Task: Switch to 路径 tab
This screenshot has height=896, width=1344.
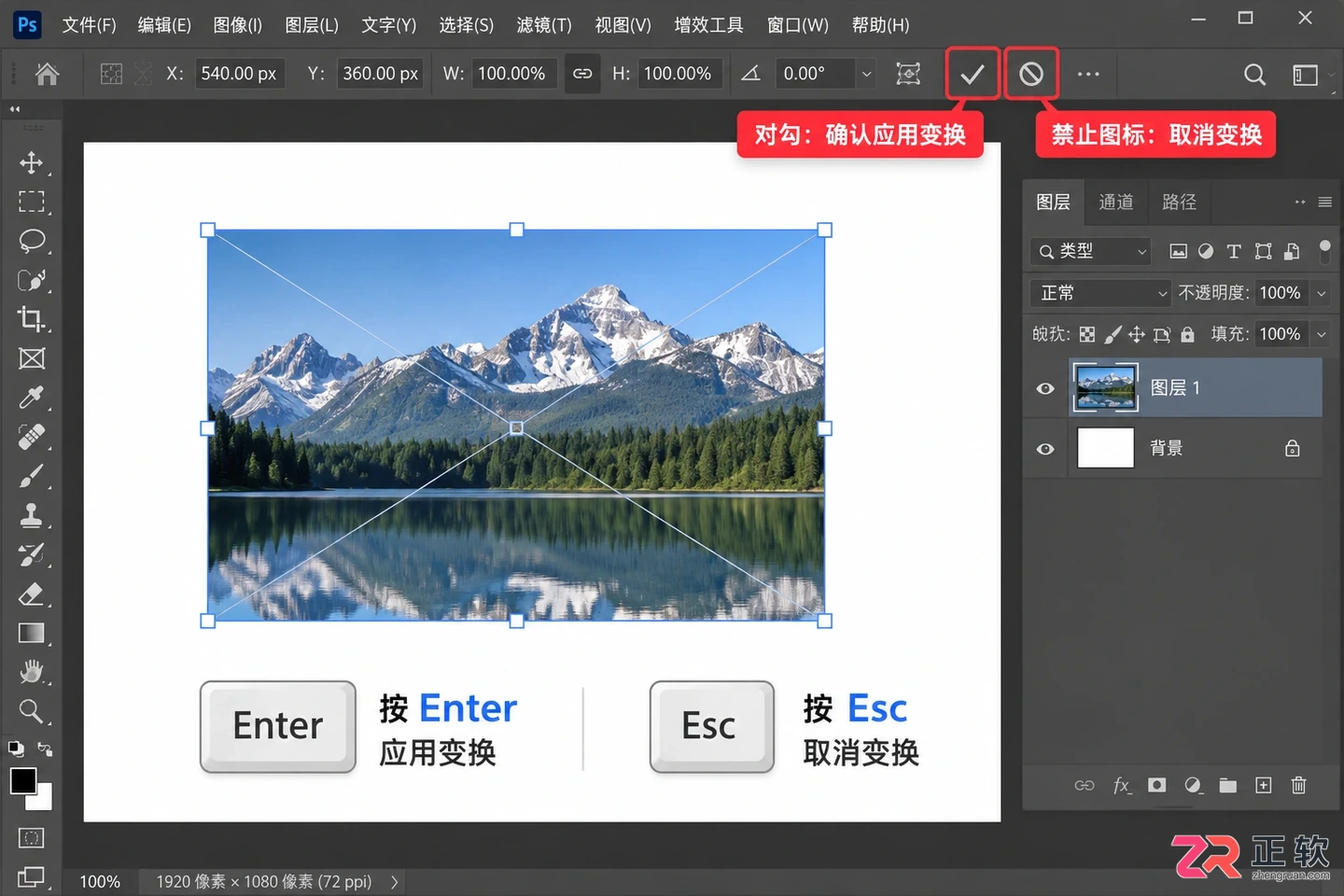Action: click(1180, 202)
